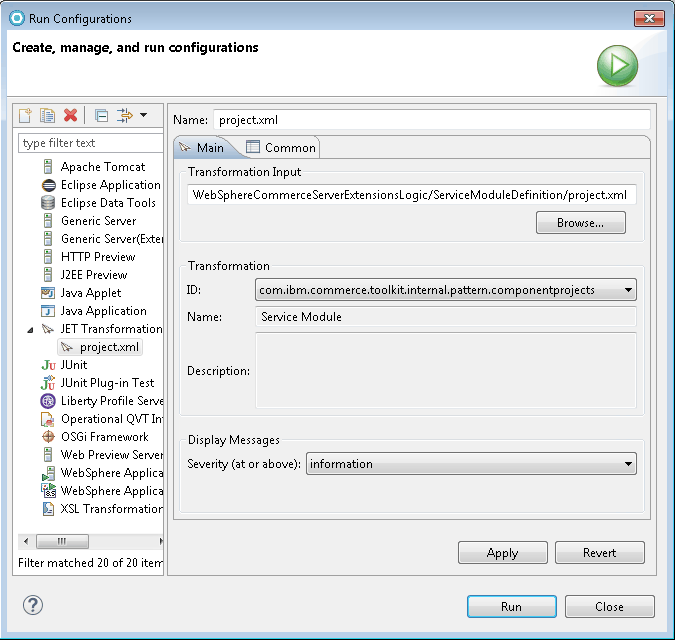This screenshot has height=640, width=675.
Task: Click the OSGi Framework icon
Action: (48, 437)
